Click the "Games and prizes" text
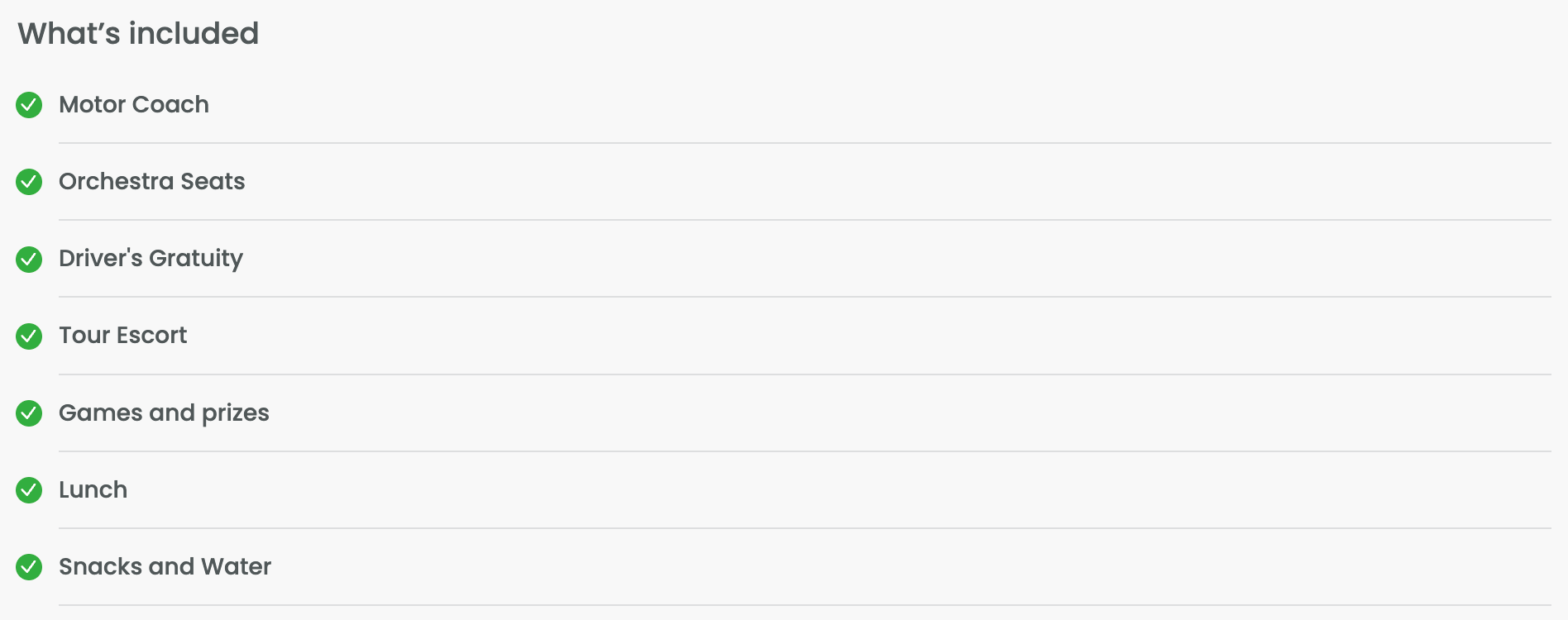 coord(164,413)
